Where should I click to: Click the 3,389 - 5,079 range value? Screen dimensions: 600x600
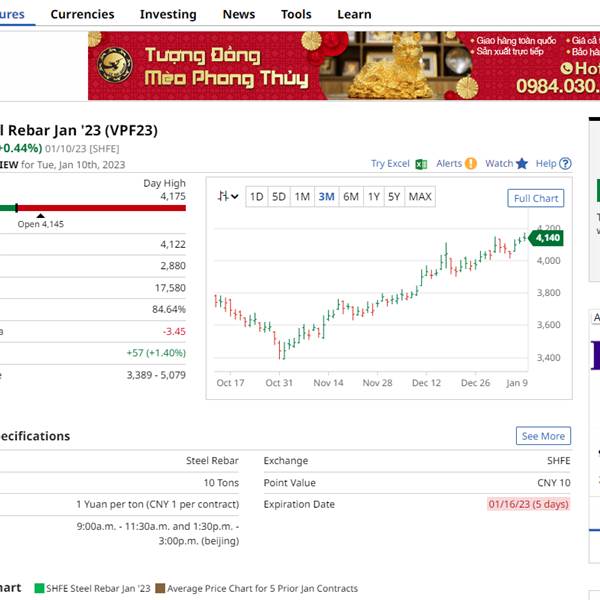point(156,375)
